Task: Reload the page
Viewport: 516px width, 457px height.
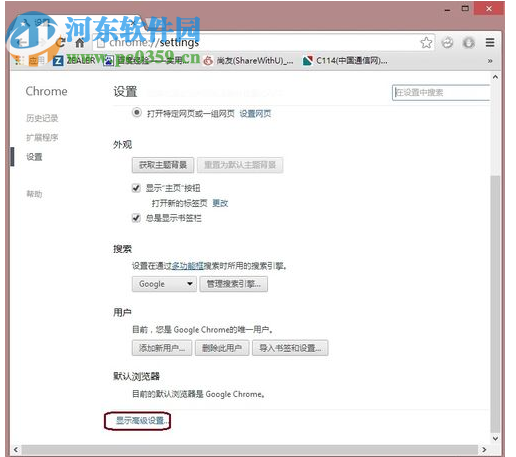Action: [61, 43]
